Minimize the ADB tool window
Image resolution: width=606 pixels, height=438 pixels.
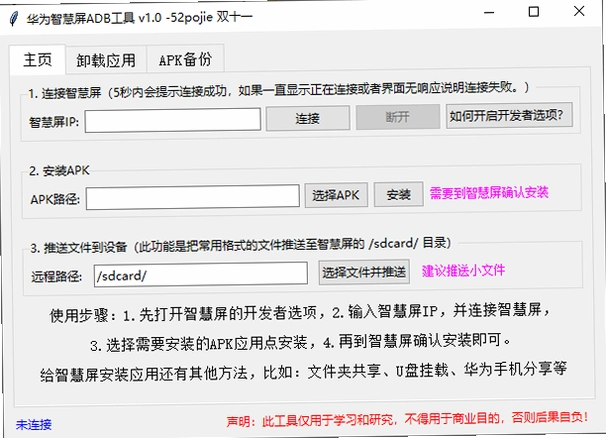coord(489,12)
